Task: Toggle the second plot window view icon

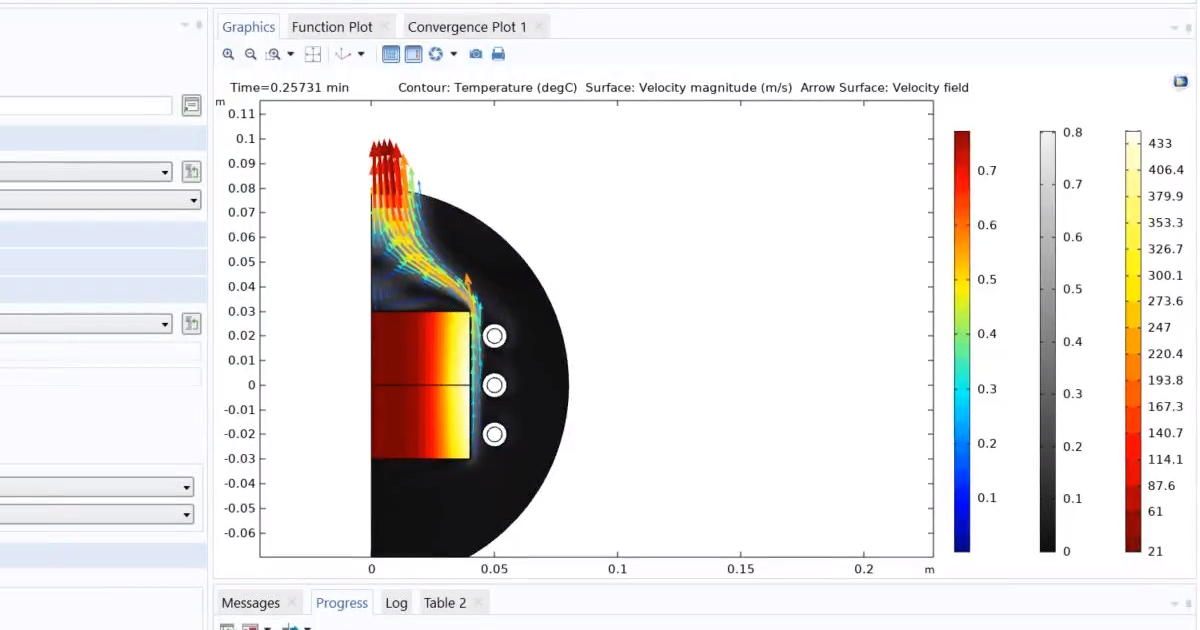Action: point(413,54)
